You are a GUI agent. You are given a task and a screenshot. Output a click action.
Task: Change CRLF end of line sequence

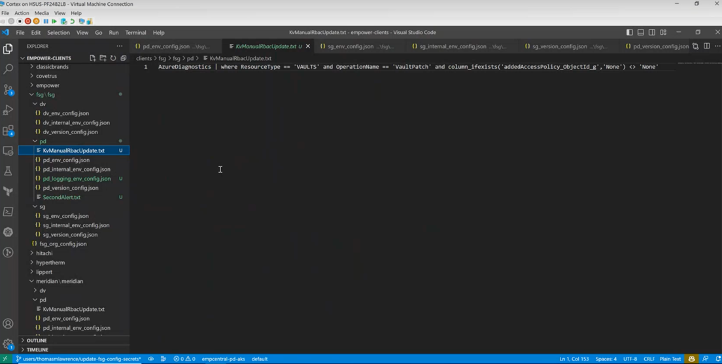tap(649, 359)
